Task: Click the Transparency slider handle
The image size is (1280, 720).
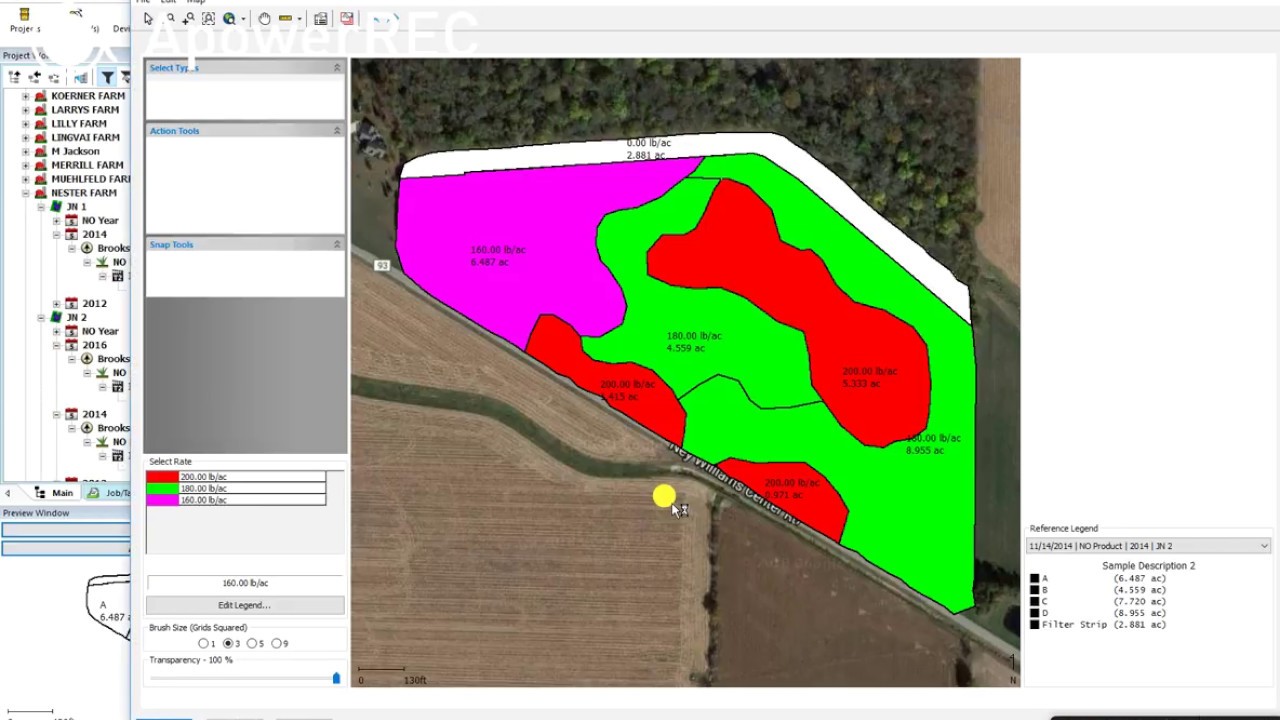Action: pos(336,678)
